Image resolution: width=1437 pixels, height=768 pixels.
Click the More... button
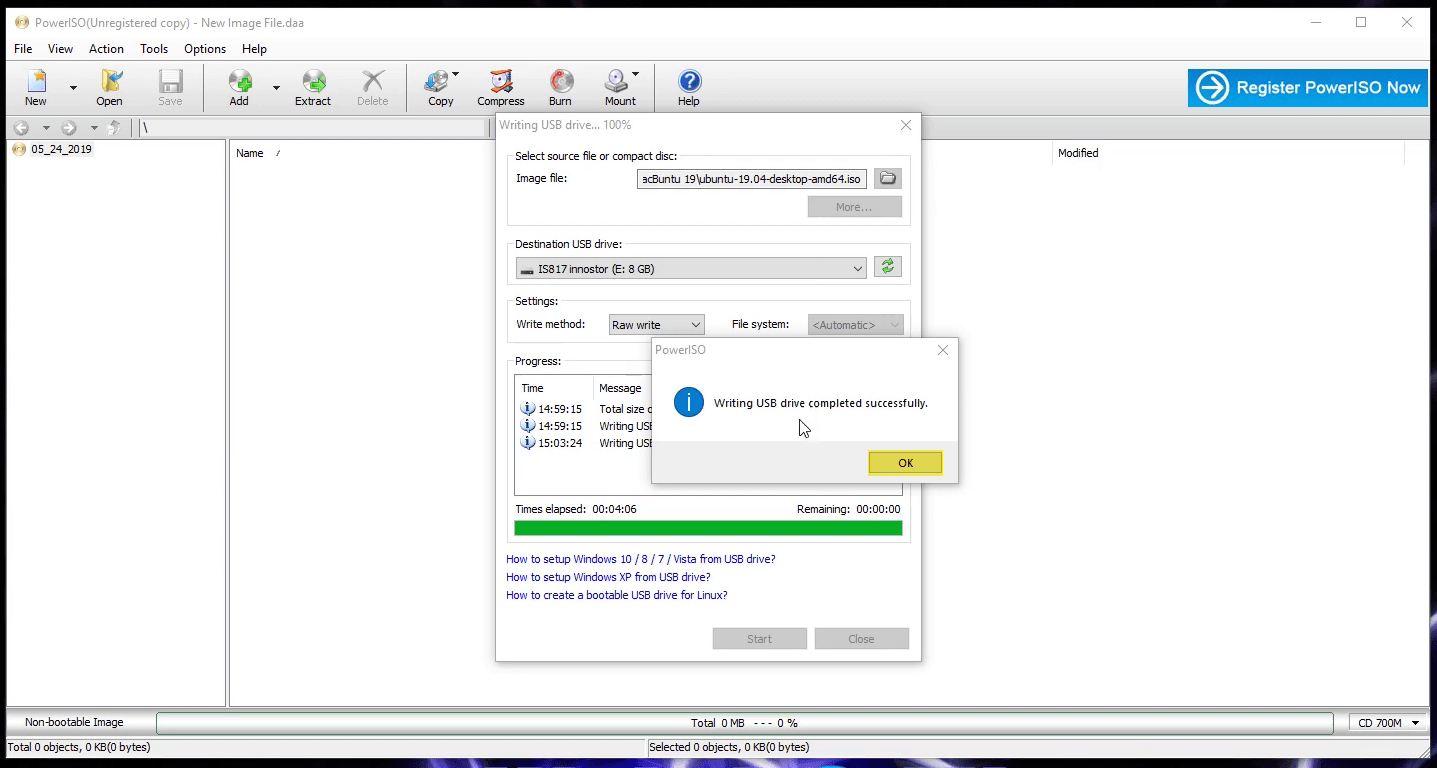(x=855, y=207)
